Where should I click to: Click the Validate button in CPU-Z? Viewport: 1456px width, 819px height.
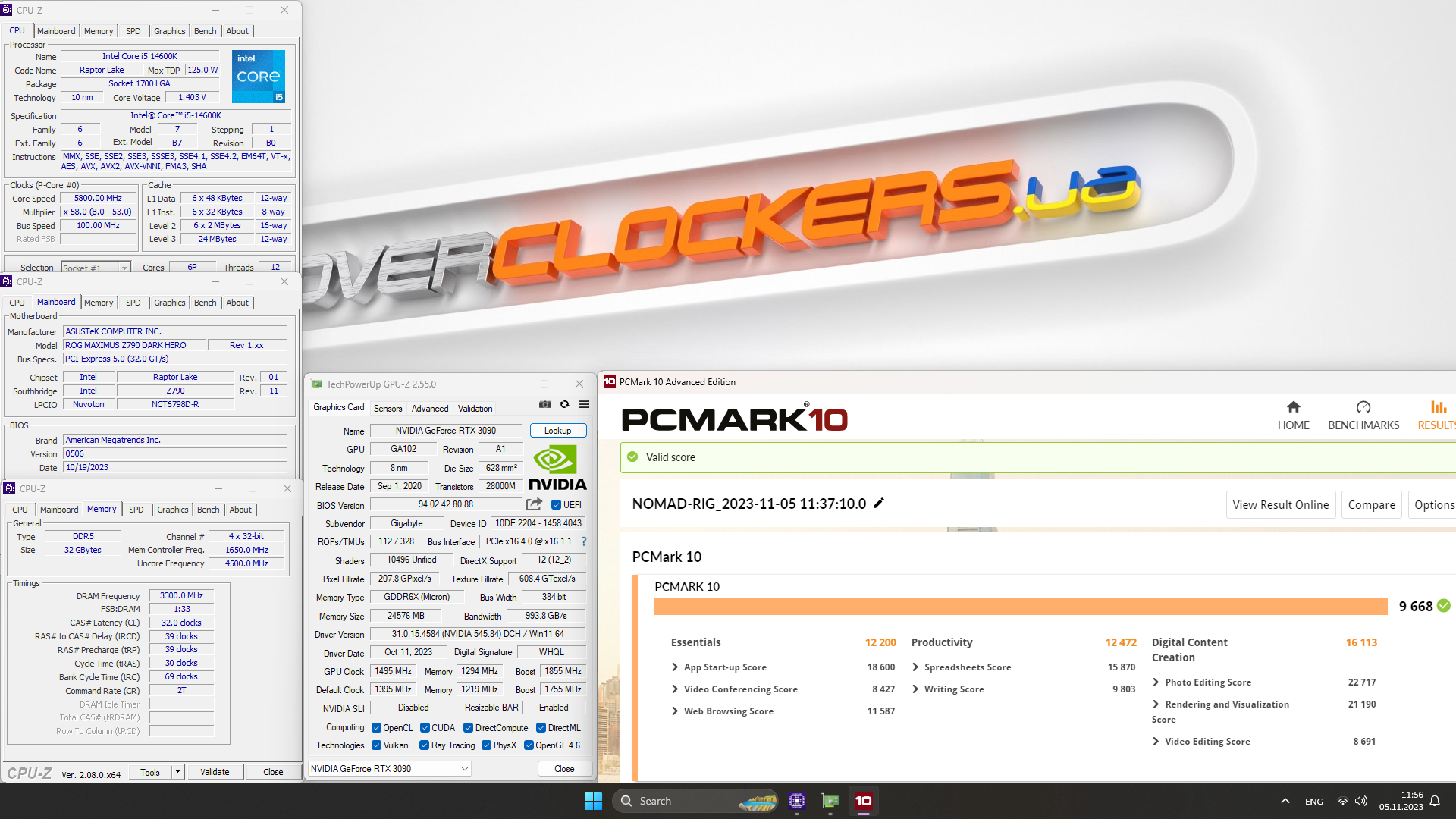215,772
